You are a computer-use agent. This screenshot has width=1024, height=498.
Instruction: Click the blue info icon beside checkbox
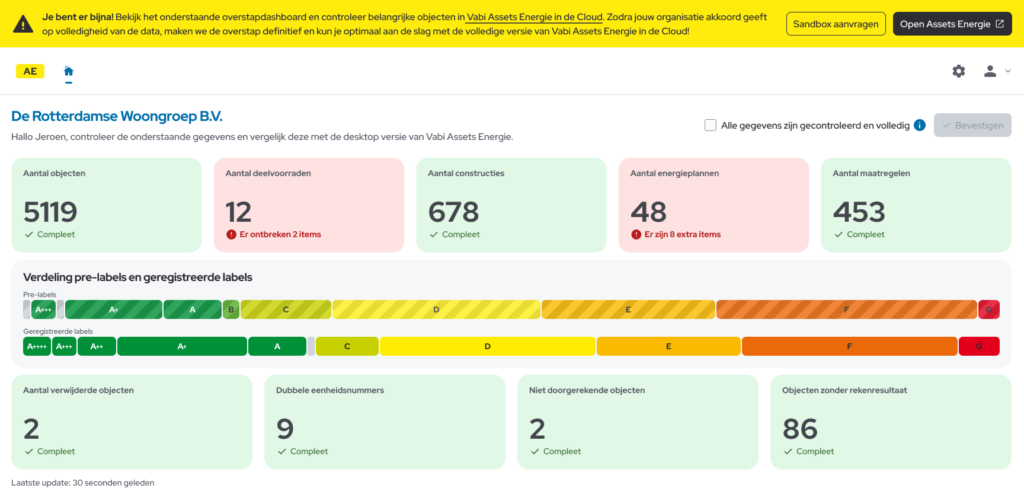919,125
